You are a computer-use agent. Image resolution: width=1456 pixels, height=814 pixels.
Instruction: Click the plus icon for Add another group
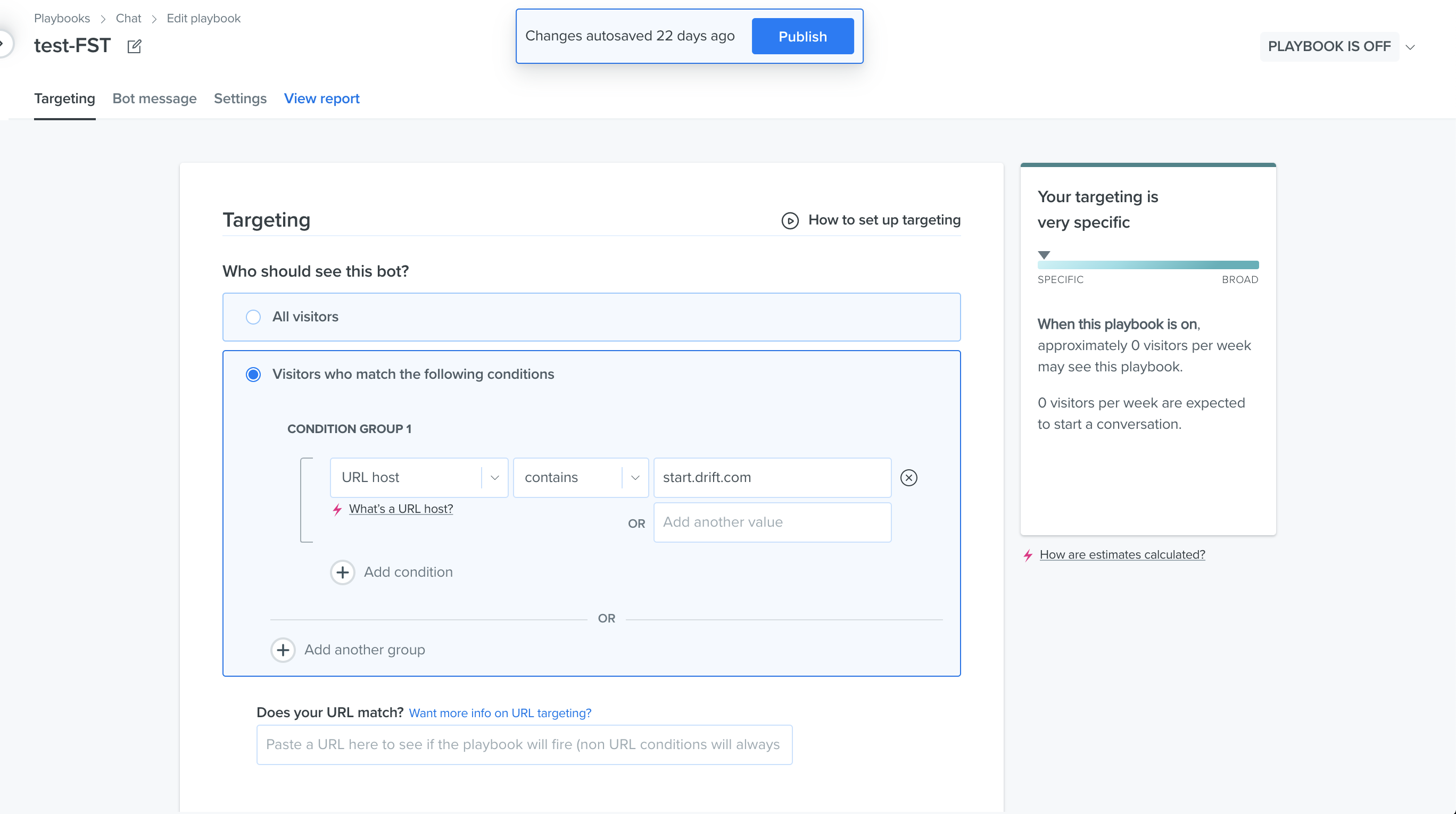(x=283, y=650)
